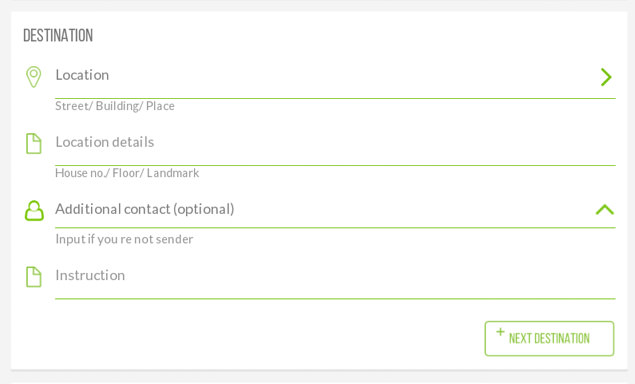This screenshot has width=635, height=384.
Task: Click the Location placeholder label
Action: [x=82, y=75]
